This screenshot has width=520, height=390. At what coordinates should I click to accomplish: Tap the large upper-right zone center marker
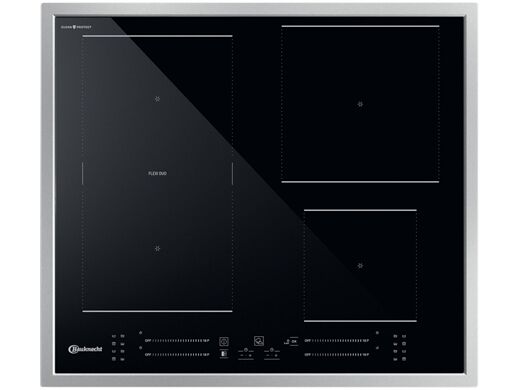[x=360, y=104]
